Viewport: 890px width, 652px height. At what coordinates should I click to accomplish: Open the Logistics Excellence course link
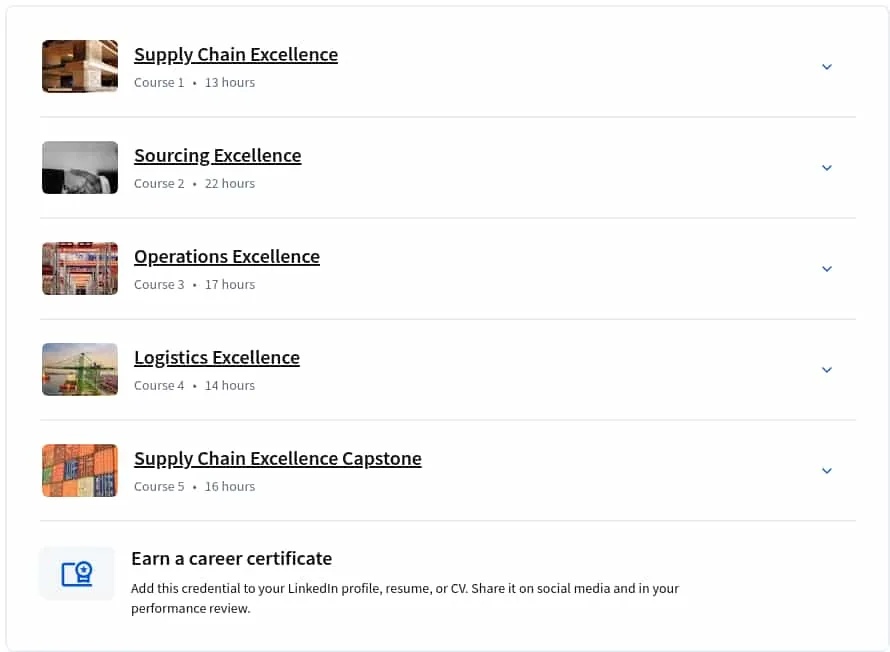coord(217,357)
